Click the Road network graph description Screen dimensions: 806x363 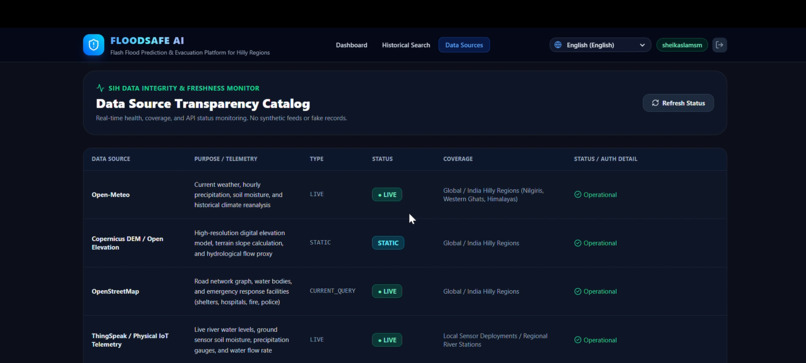243,292
